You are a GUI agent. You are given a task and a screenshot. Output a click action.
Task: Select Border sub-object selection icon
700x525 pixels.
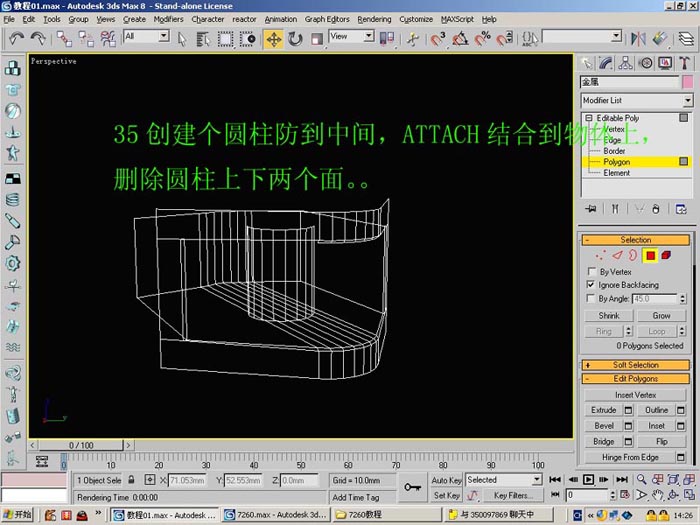click(x=633, y=256)
